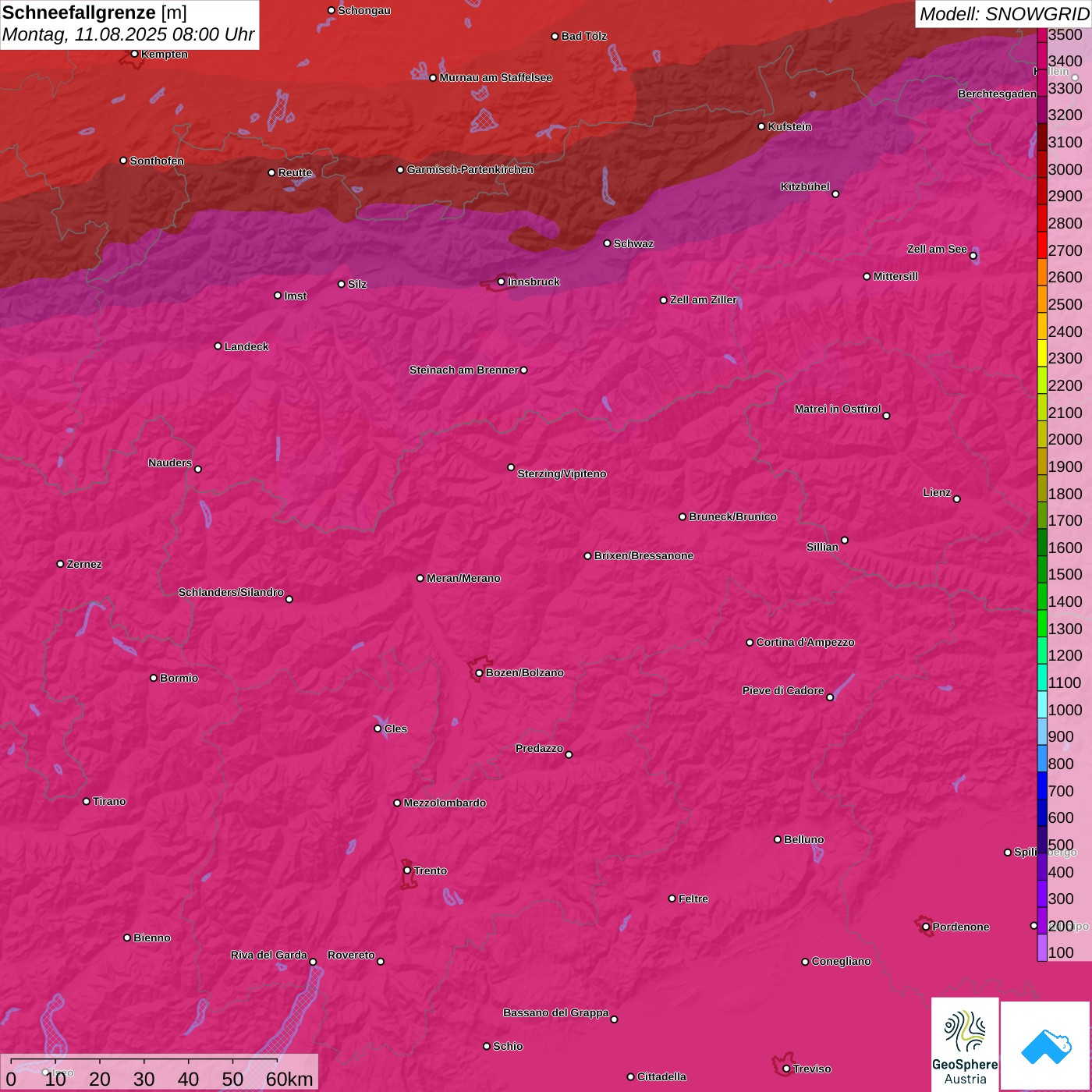The width and height of the screenshot is (1092, 1092).
Task: Click the 'Steinach am Brenner' label
Action: tap(463, 370)
